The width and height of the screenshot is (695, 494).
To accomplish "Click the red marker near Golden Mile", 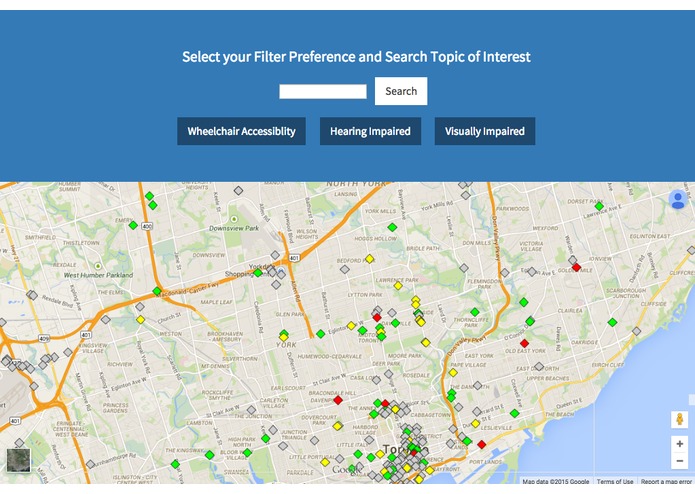I will (x=576, y=267).
